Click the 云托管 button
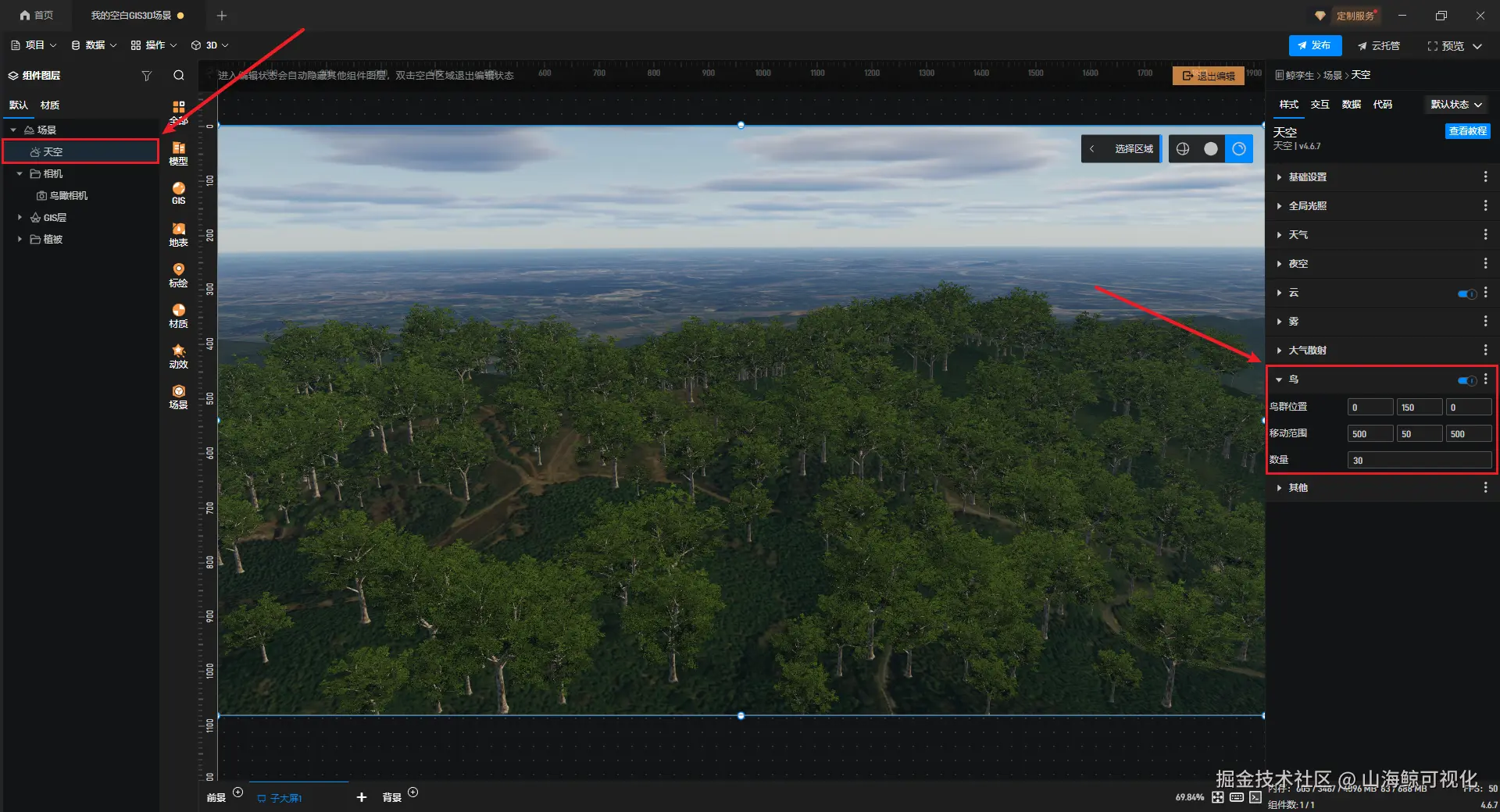The width and height of the screenshot is (1500, 812). click(1379, 46)
